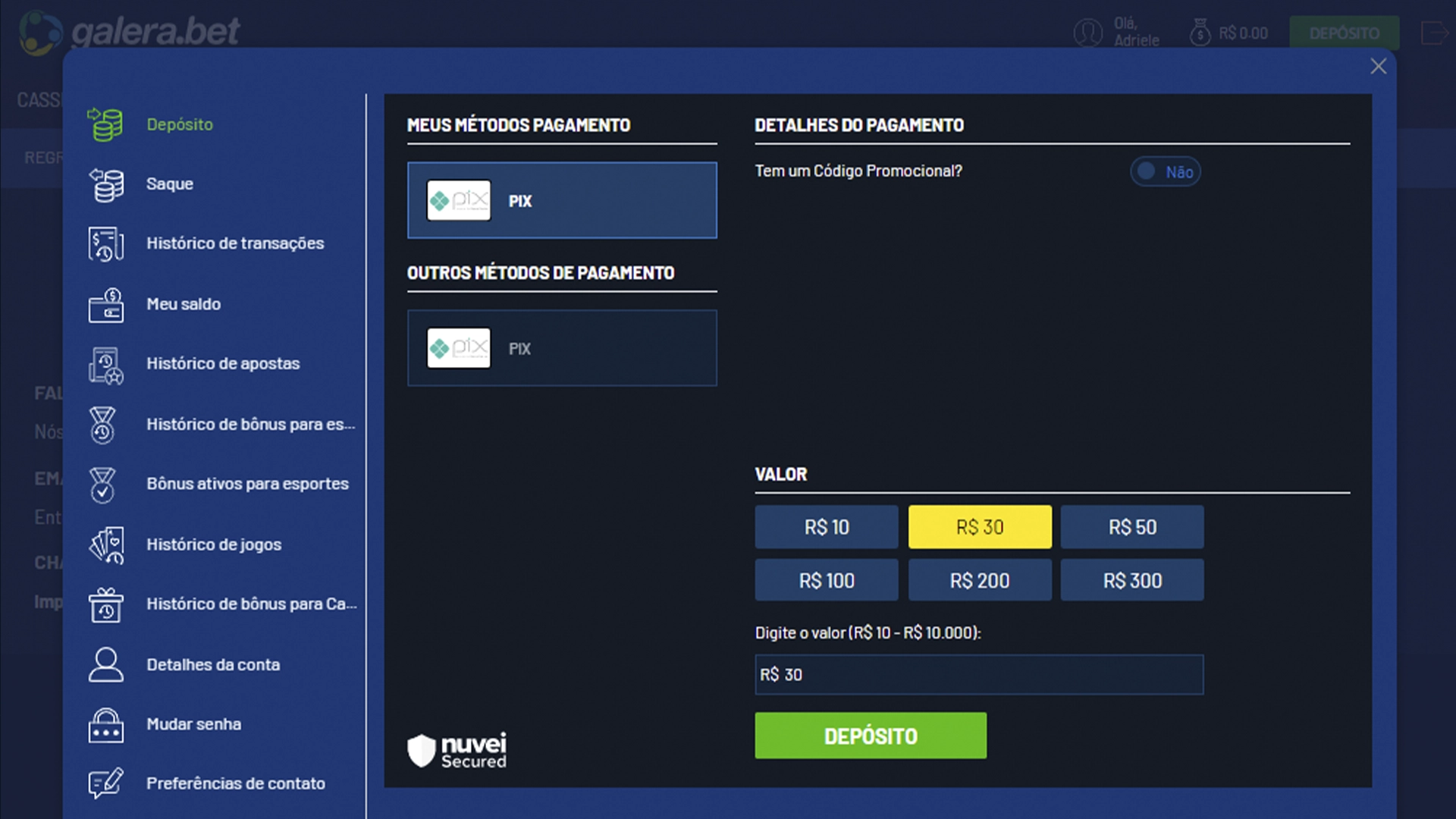Click the Saque coins icon
The width and height of the screenshot is (1456, 819).
point(106,184)
